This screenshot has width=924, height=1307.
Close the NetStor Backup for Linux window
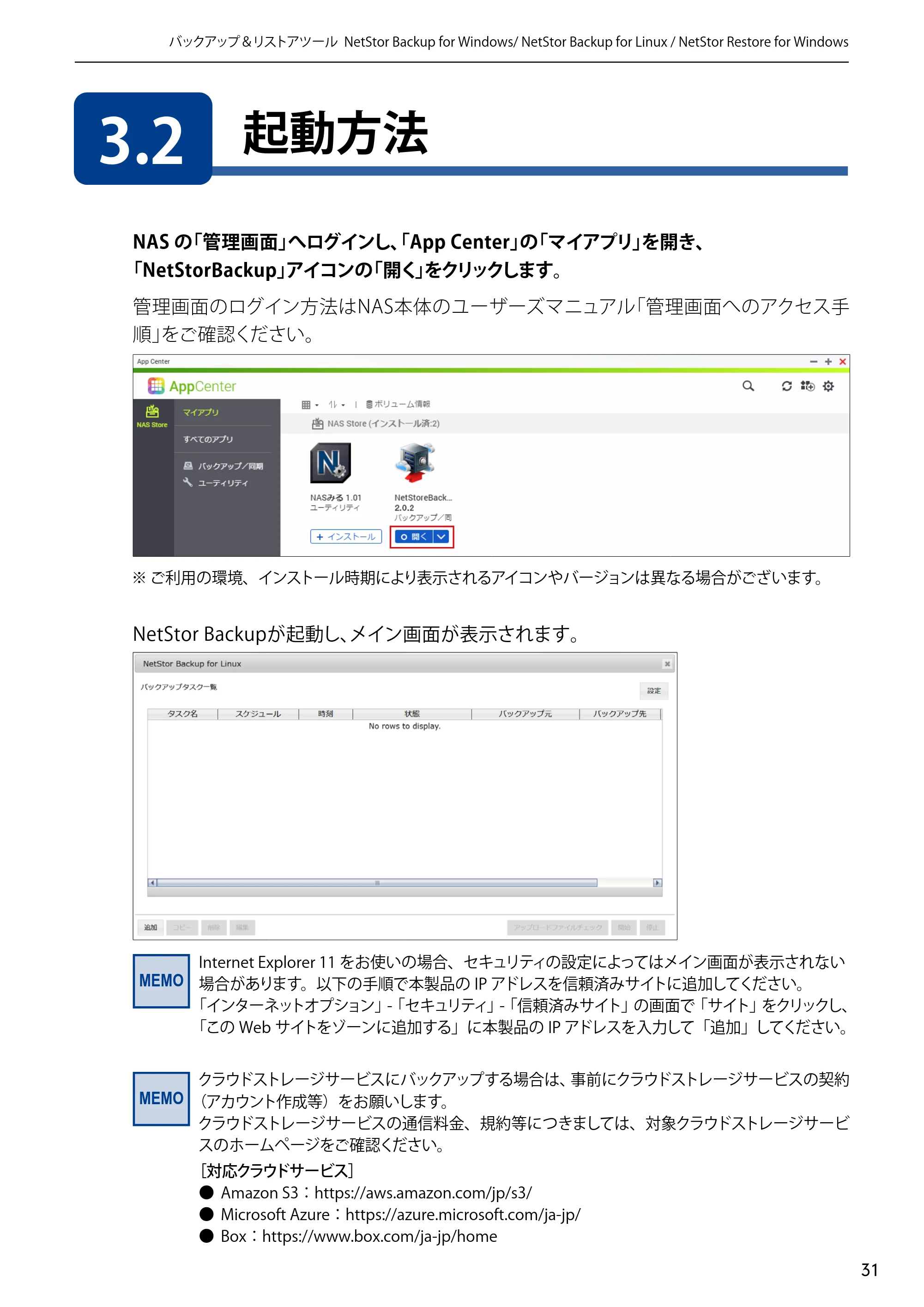tap(667, 664)
